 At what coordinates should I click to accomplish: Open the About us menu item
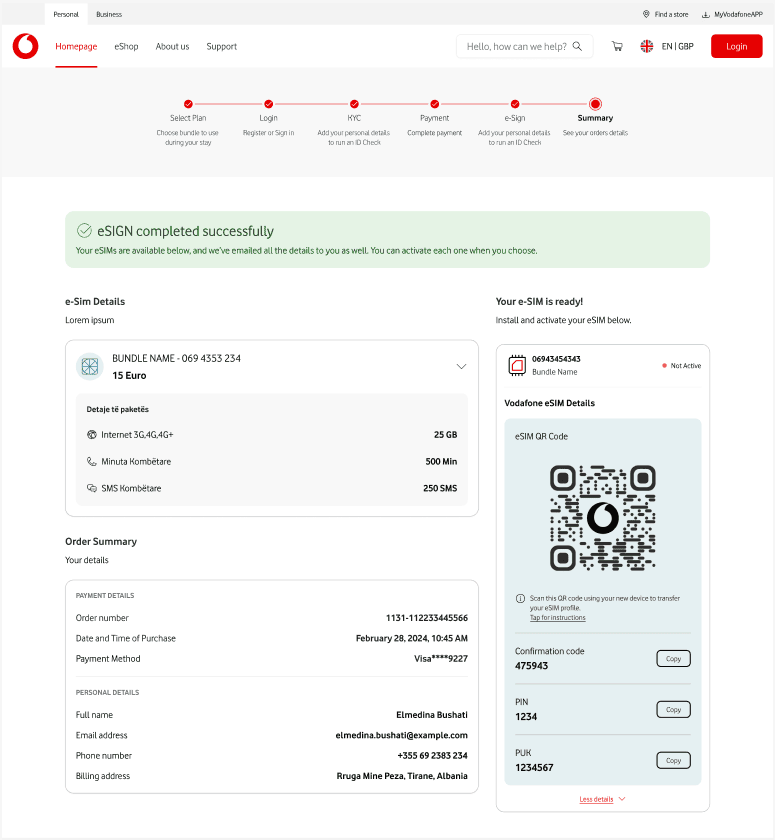[172, 47]
